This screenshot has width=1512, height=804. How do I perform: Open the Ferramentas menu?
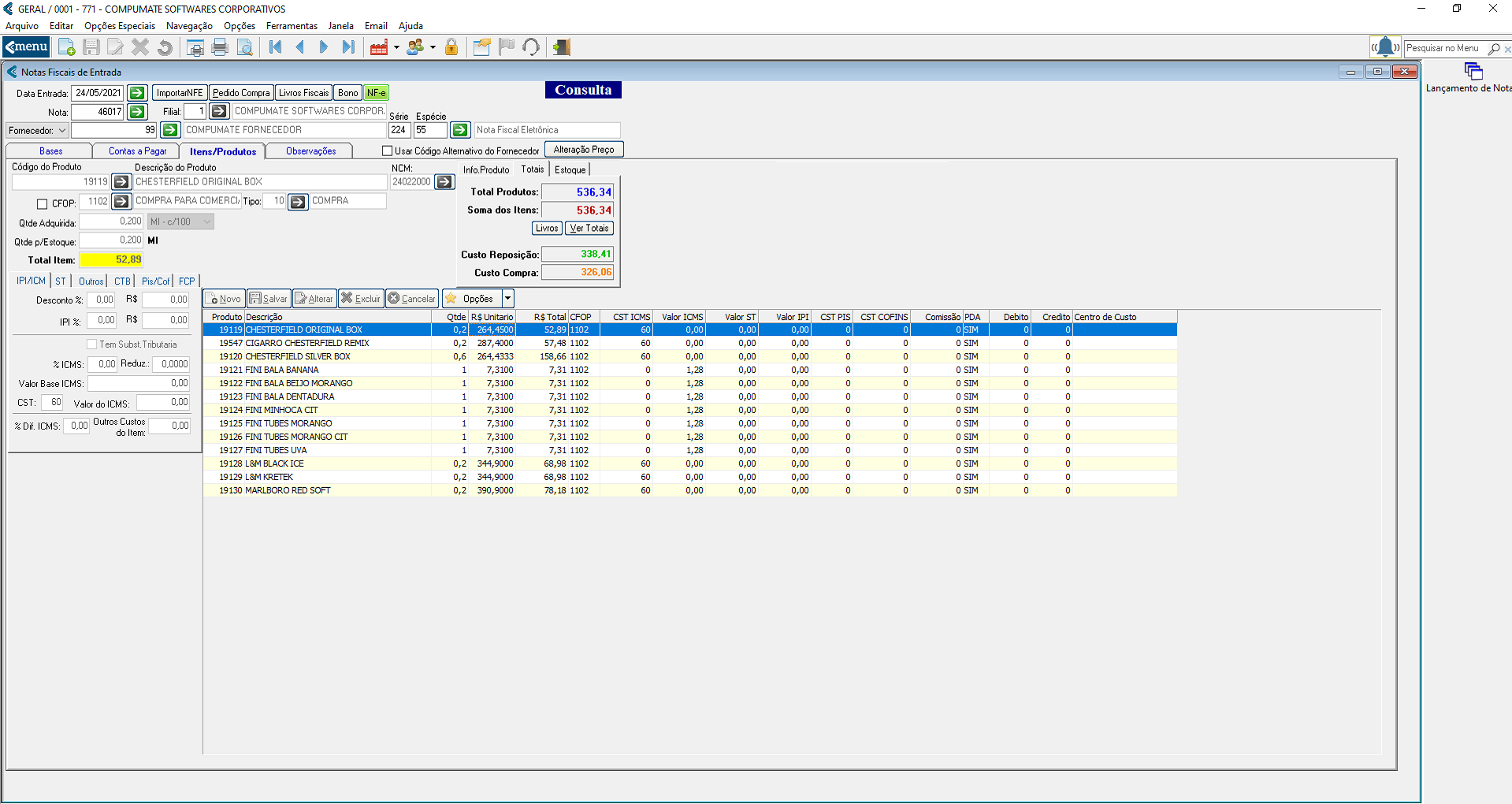tap(292, 26)
